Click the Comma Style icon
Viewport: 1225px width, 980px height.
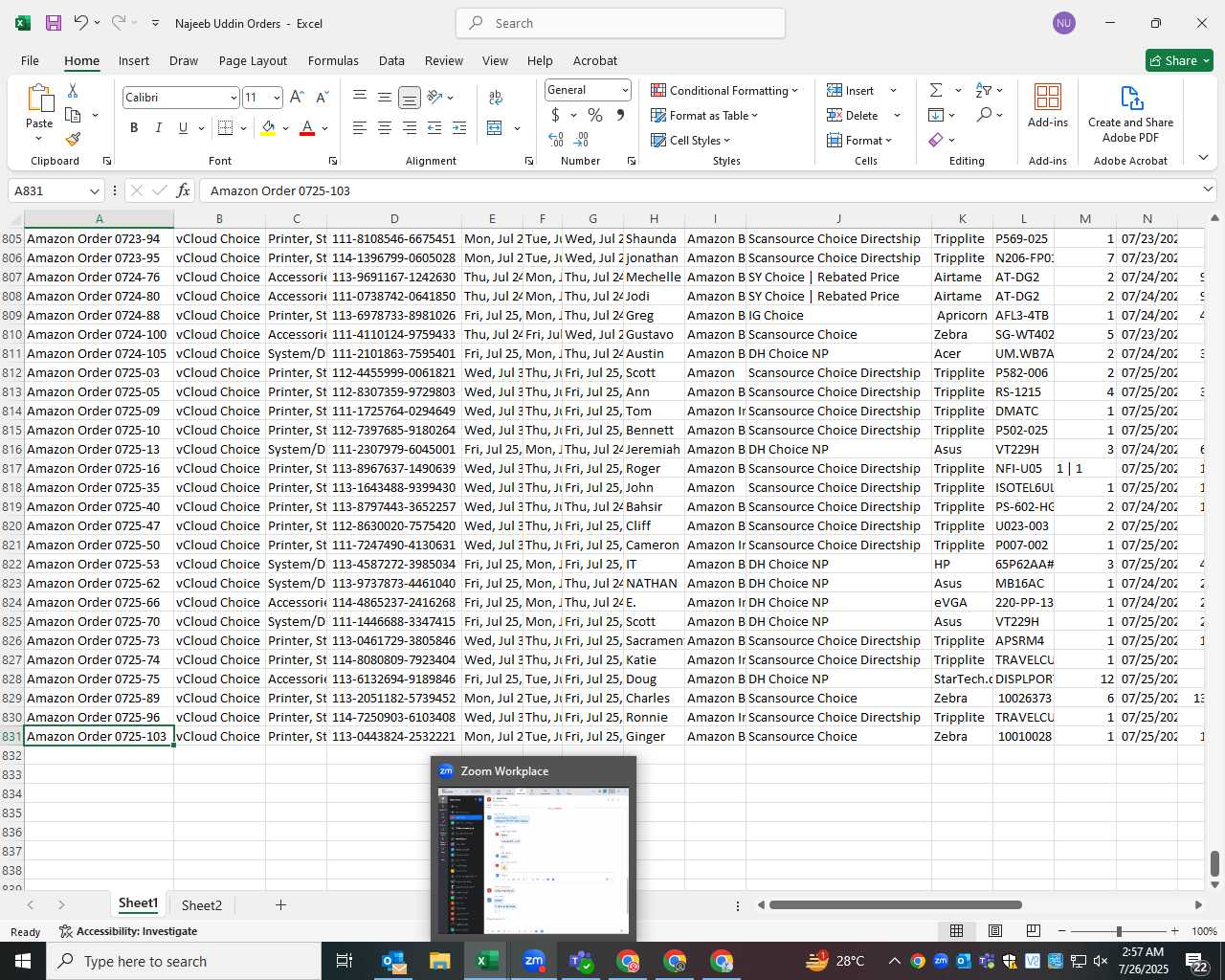click(x=620, y=115)
